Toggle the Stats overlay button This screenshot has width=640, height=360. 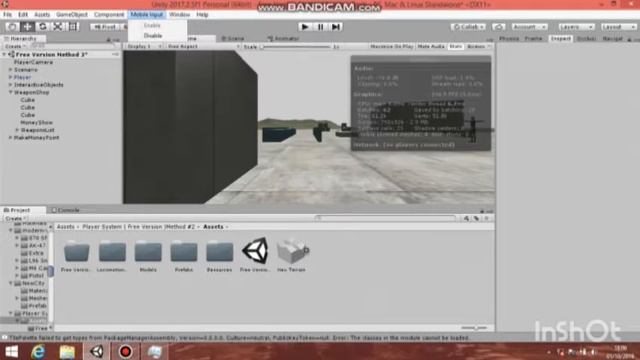tap(456, 47)
